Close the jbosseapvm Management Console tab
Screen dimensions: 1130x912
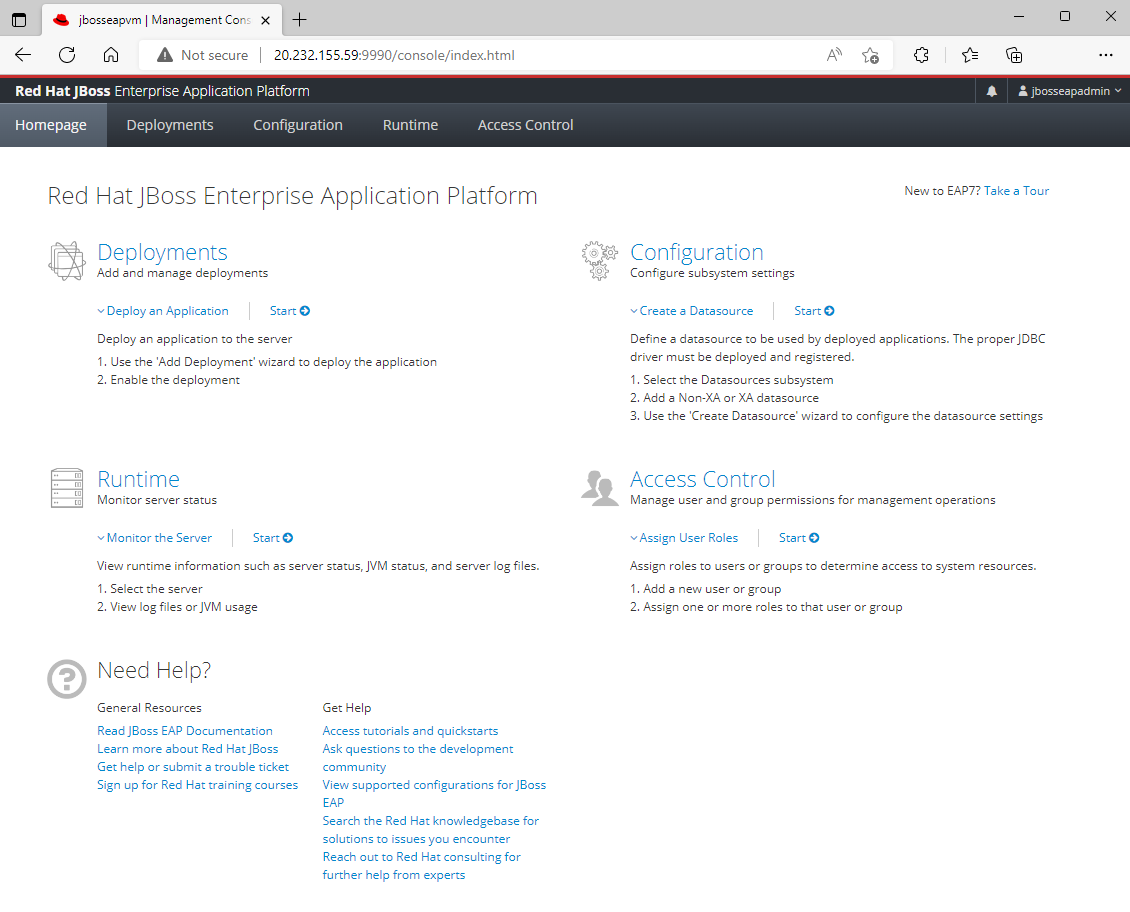click(265, 20)
